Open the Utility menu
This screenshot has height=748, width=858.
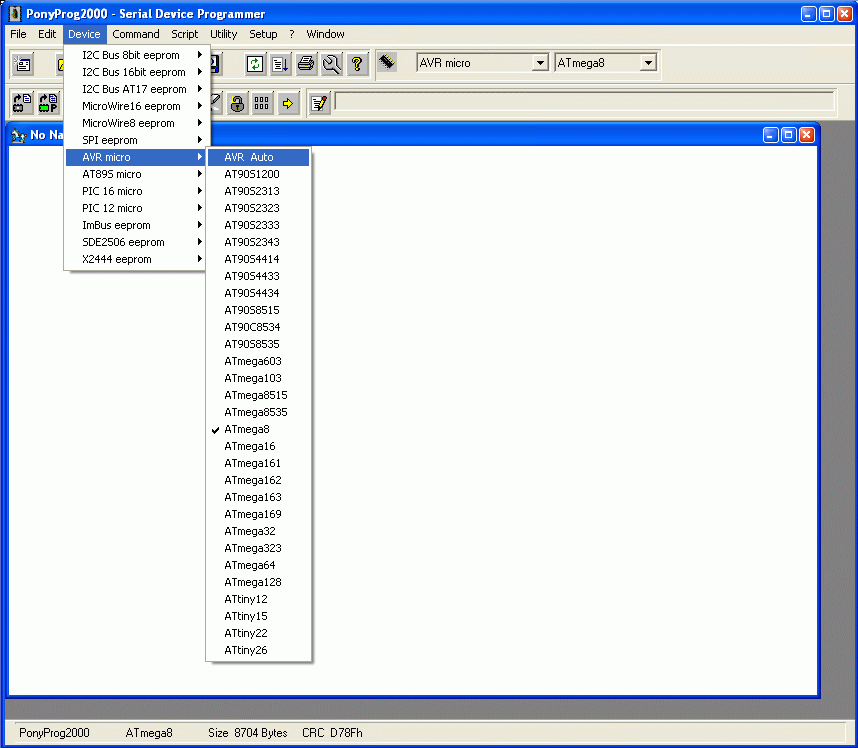click(223, 34)
